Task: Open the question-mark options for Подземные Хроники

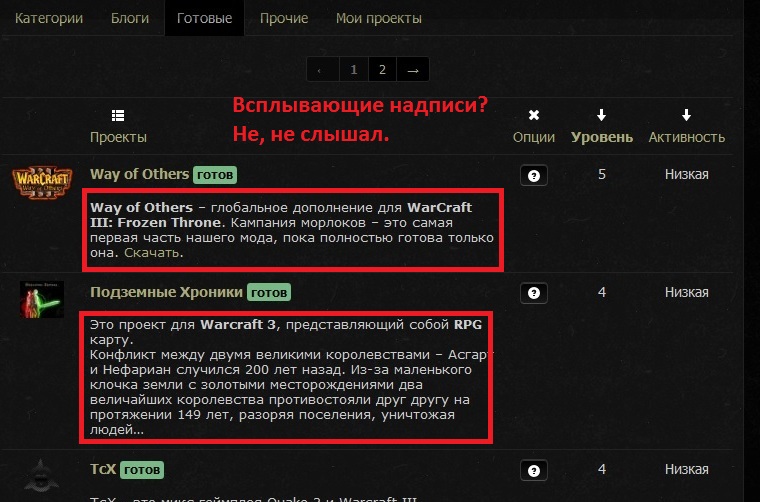Action: pyautogui.click(x=534, y=293)
